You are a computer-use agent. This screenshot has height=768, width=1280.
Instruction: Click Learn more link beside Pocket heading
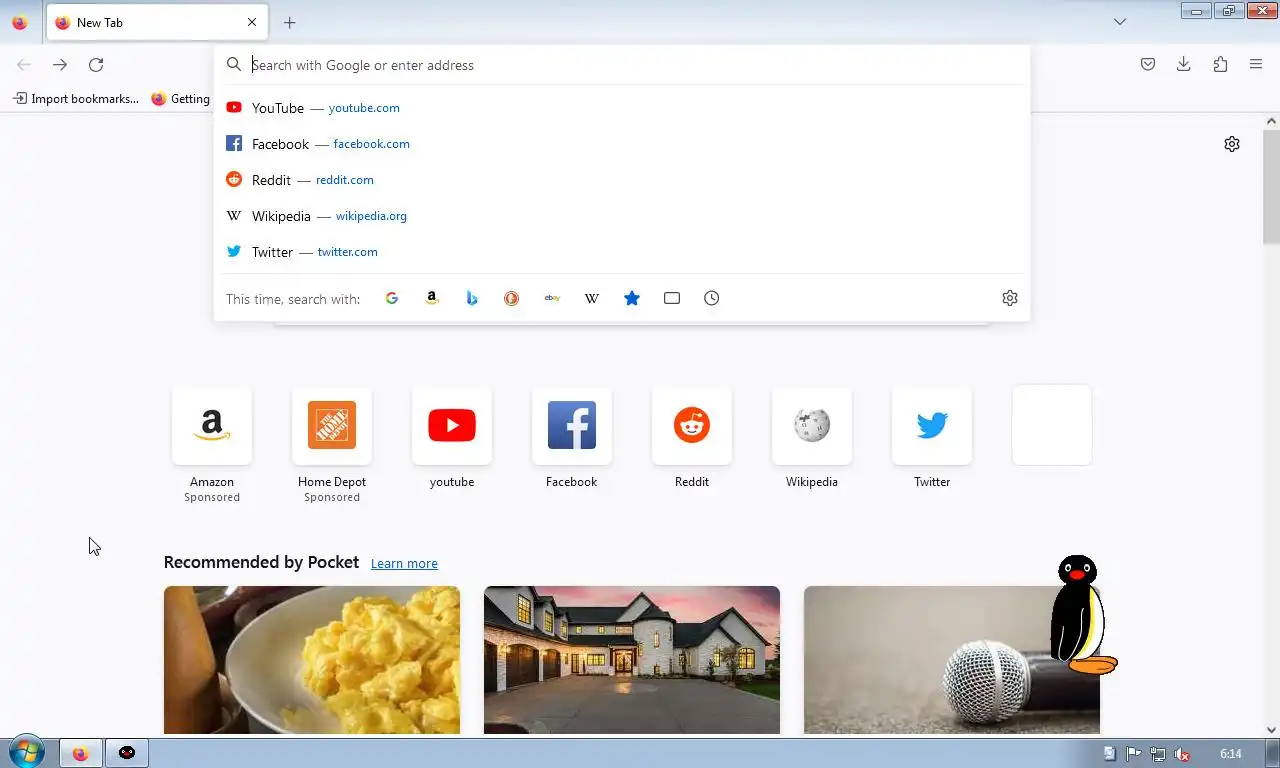(404, 563)
